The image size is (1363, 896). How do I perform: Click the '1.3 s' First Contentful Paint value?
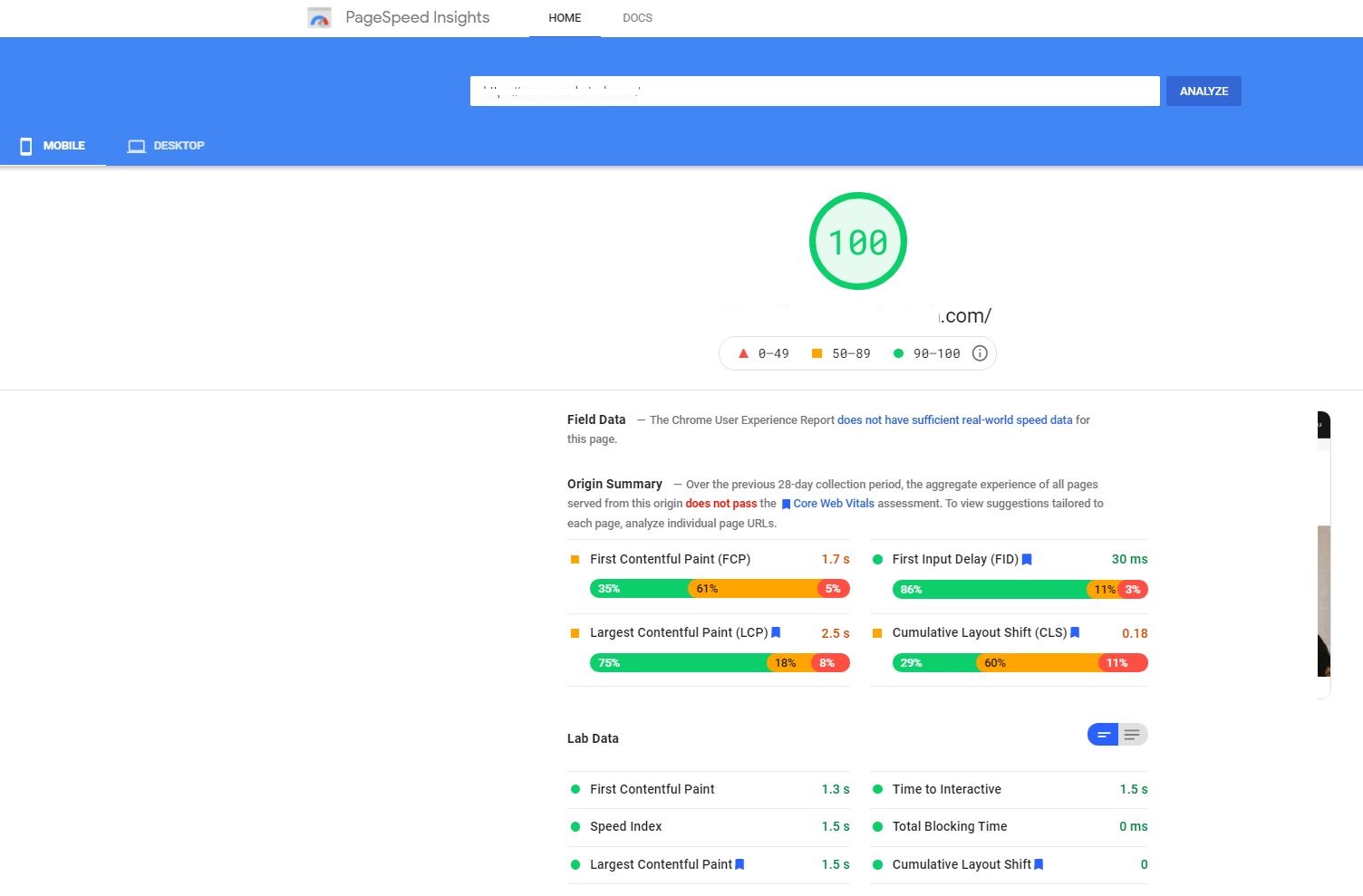coord(836,789)
